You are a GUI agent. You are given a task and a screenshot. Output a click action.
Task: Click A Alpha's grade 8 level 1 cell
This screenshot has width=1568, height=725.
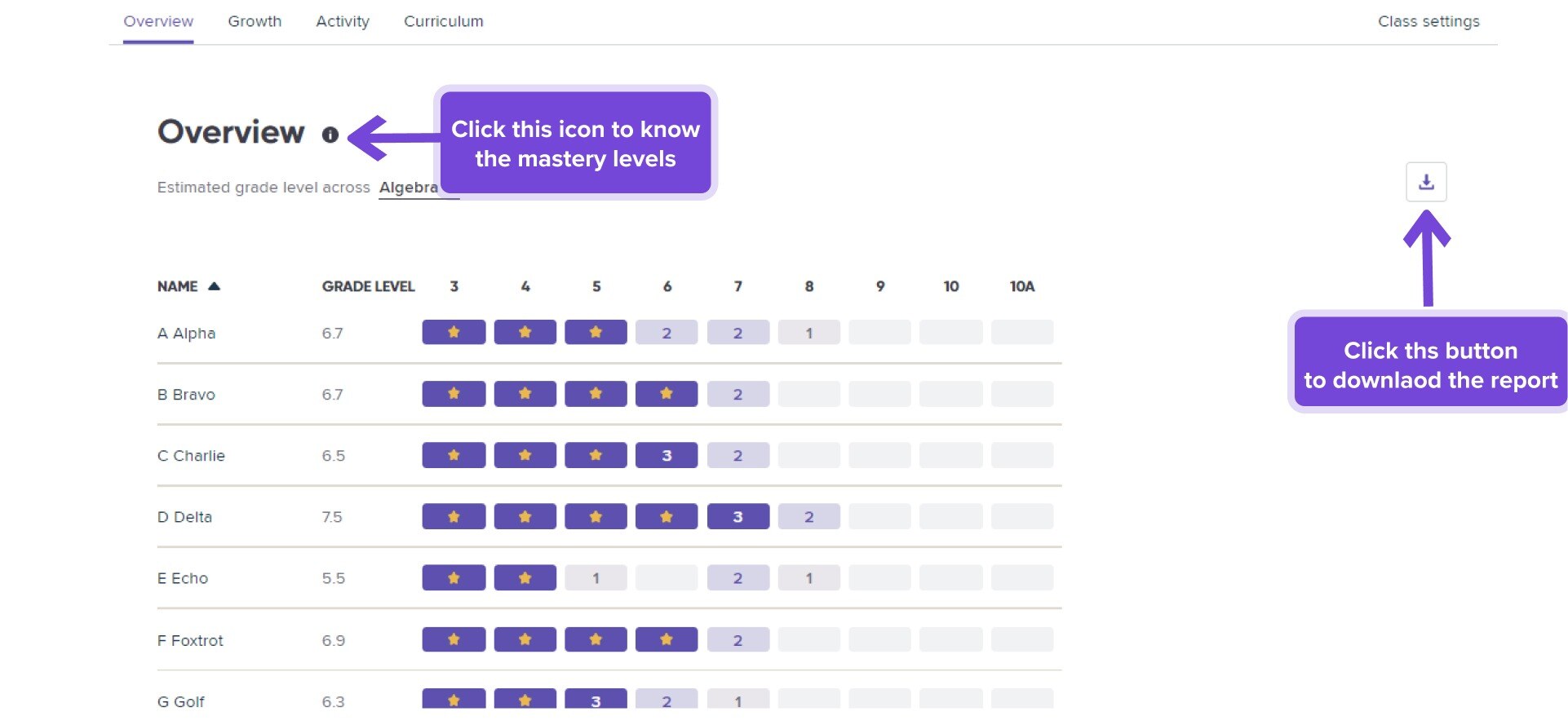tap(808, 333)
